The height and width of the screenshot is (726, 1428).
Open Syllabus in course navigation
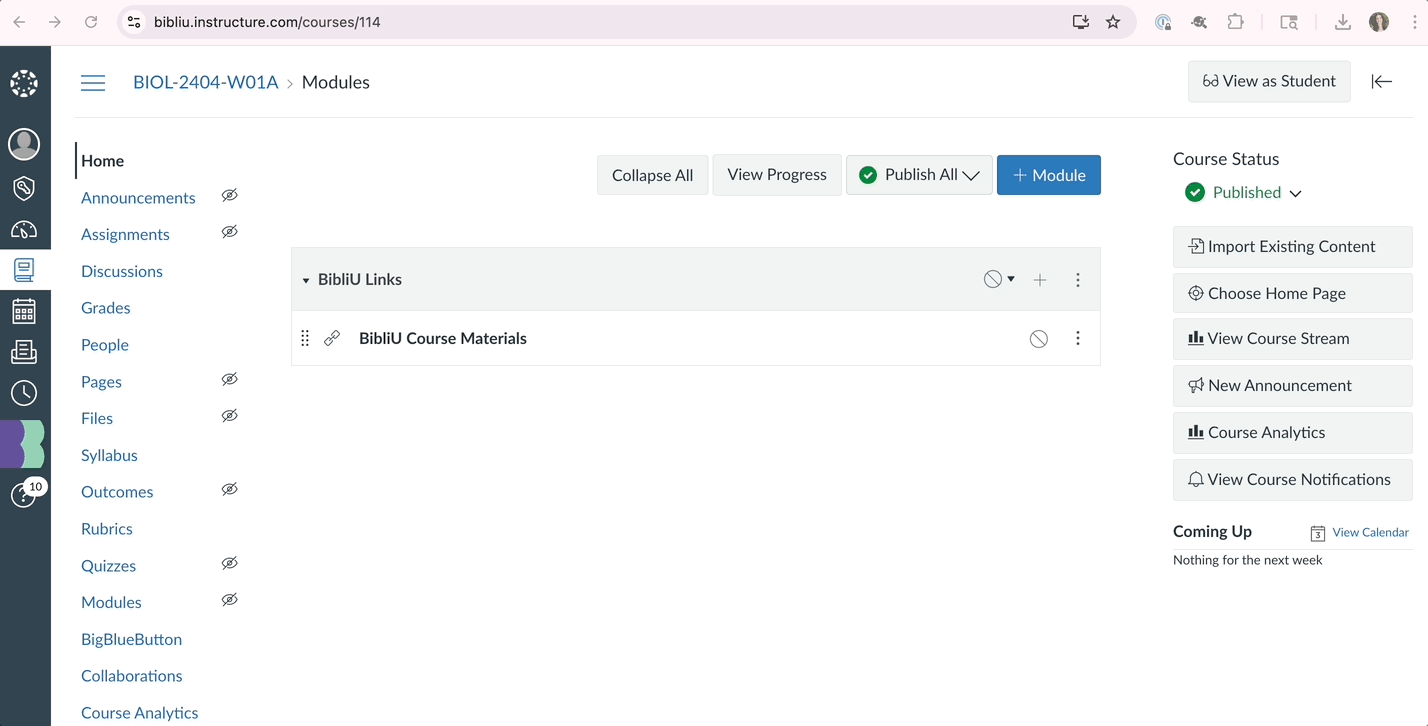(109, 455)
